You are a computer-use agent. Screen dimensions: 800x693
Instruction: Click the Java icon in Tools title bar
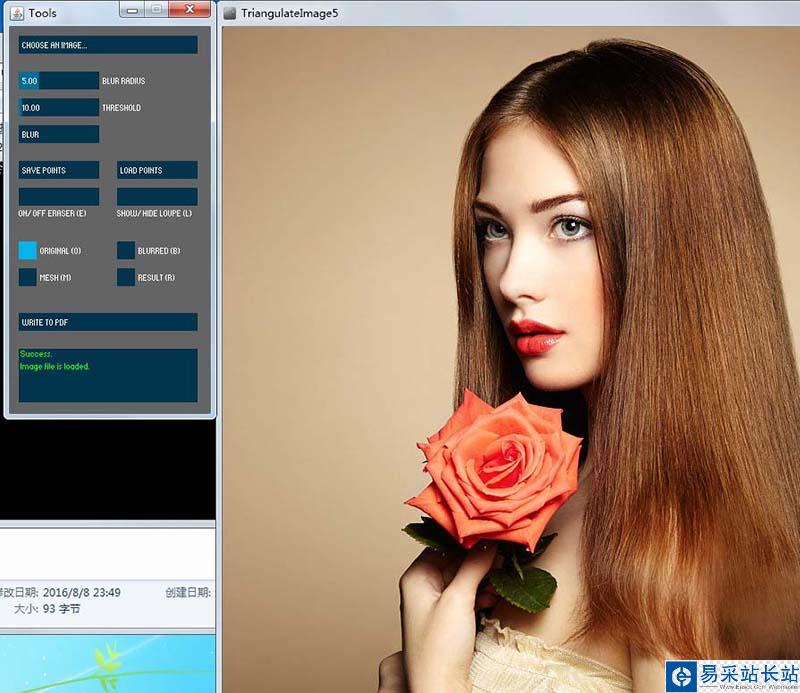coord(17,13)
